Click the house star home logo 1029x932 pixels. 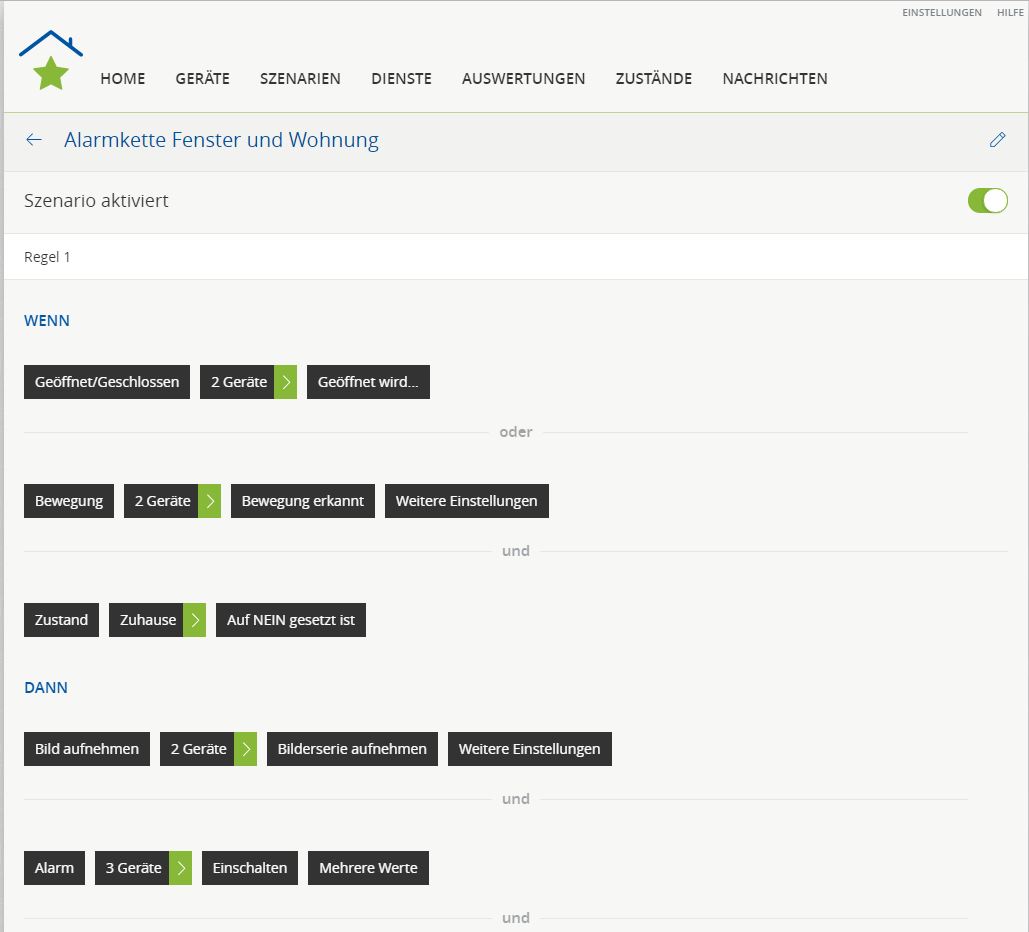(50, 62)
